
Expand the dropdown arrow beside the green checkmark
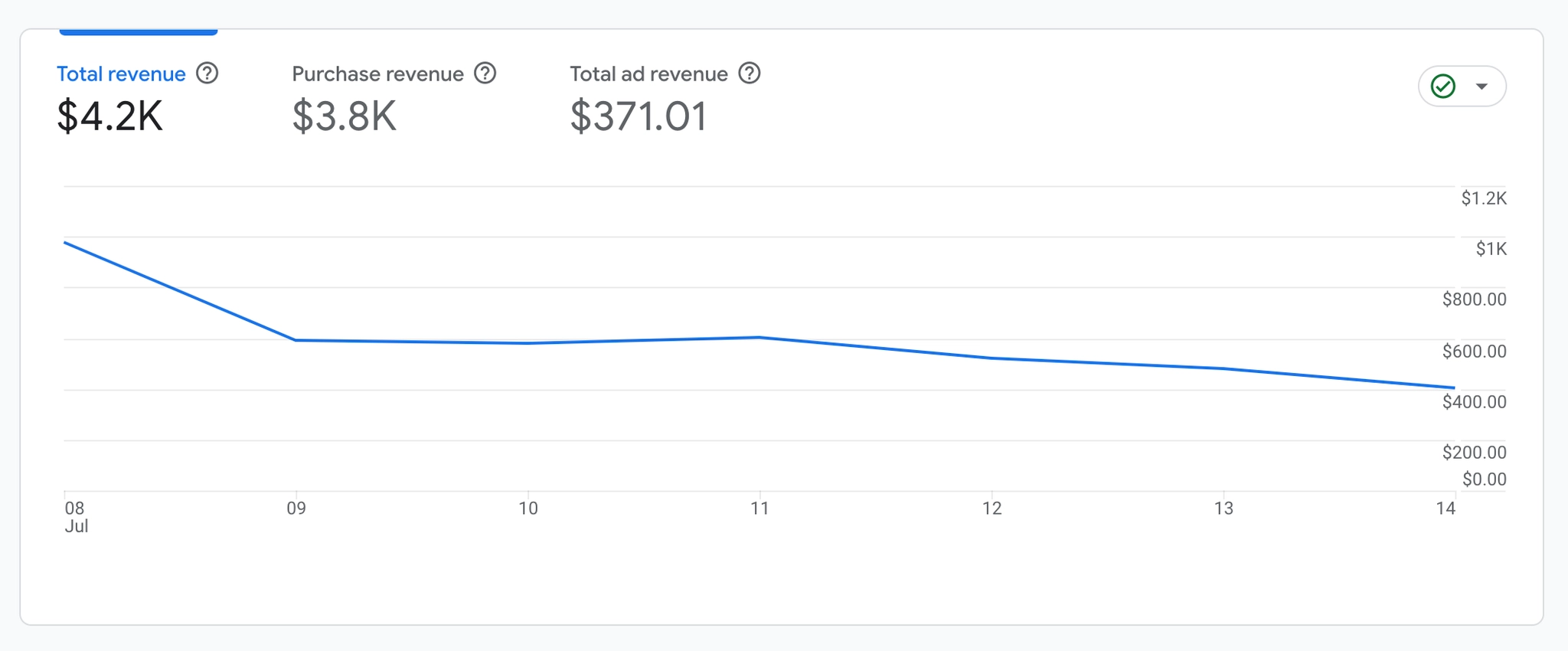pos(1481,86)
